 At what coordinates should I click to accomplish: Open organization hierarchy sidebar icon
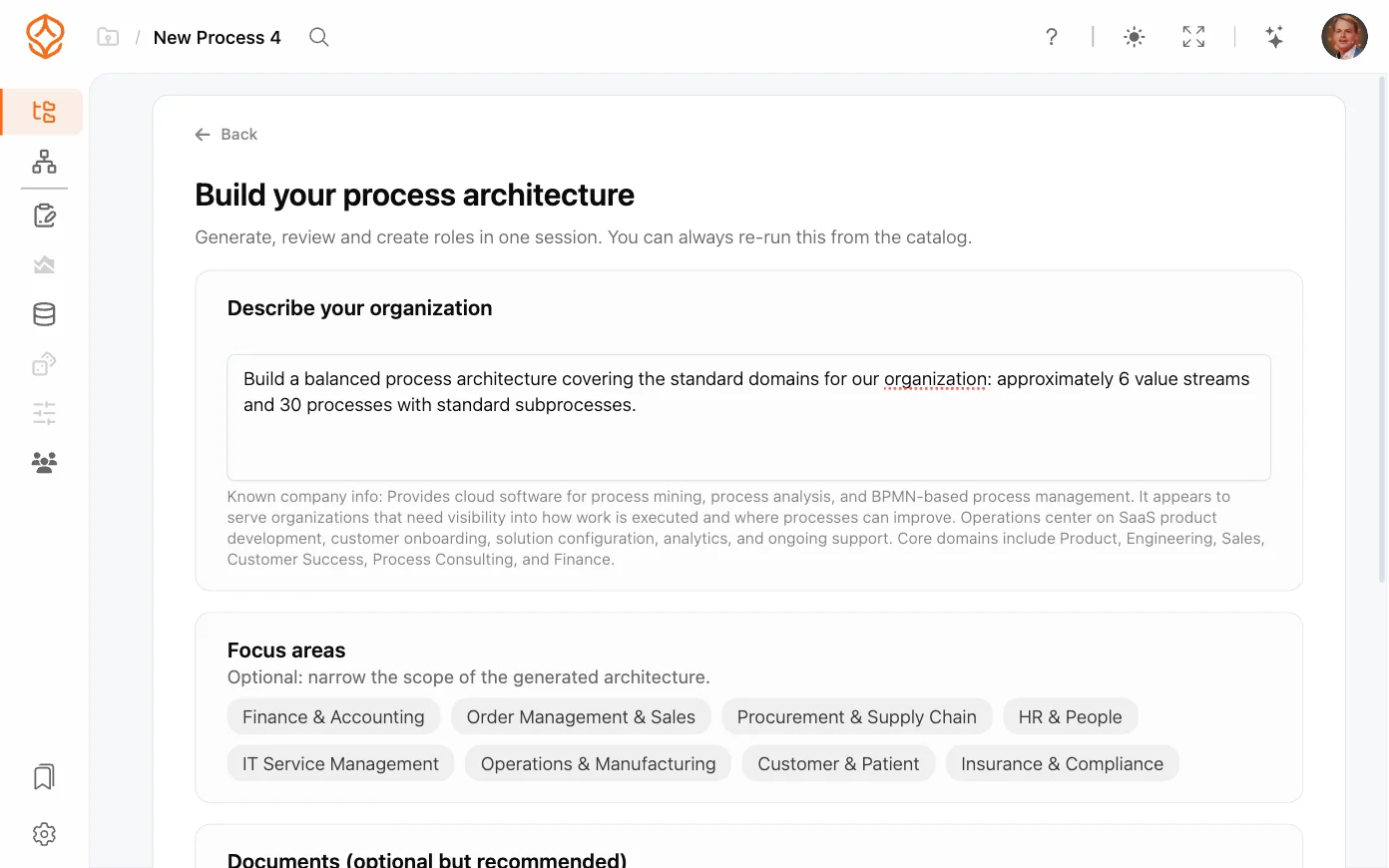[44, 162]
